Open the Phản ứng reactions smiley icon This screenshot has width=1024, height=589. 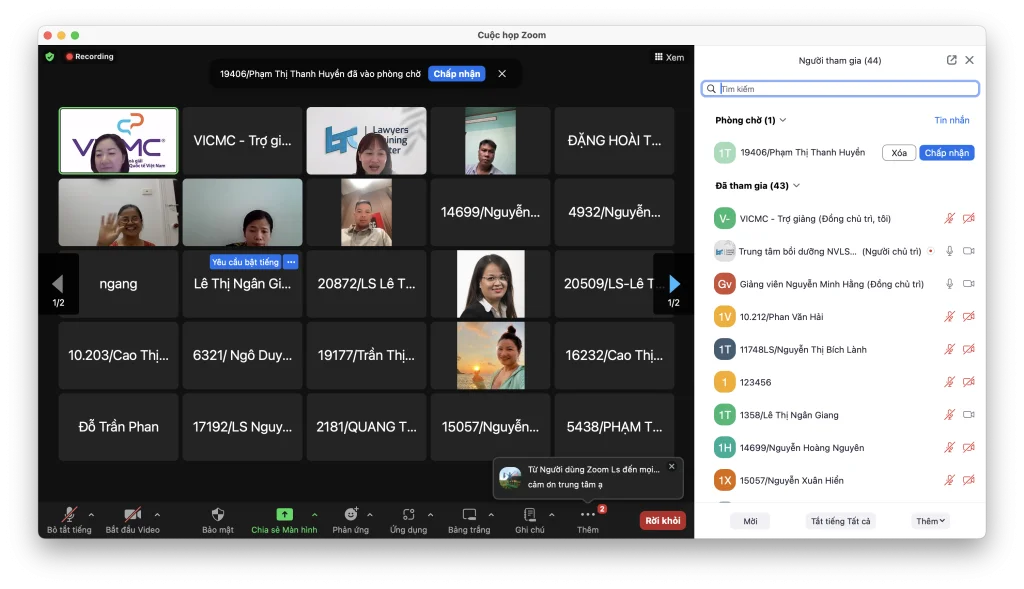click(x=350, y=514)
